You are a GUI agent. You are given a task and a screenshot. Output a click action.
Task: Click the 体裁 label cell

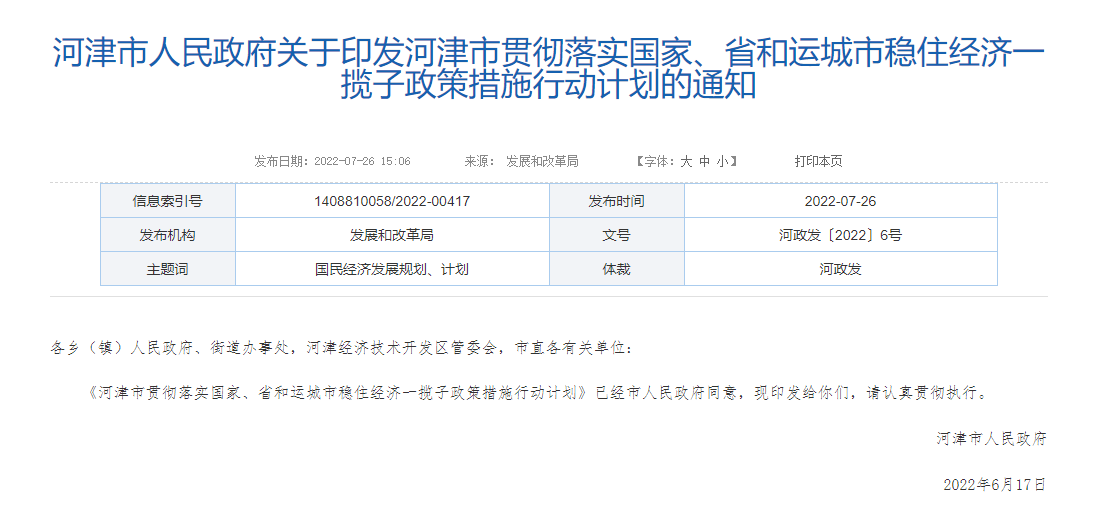[x=616, y=269]
